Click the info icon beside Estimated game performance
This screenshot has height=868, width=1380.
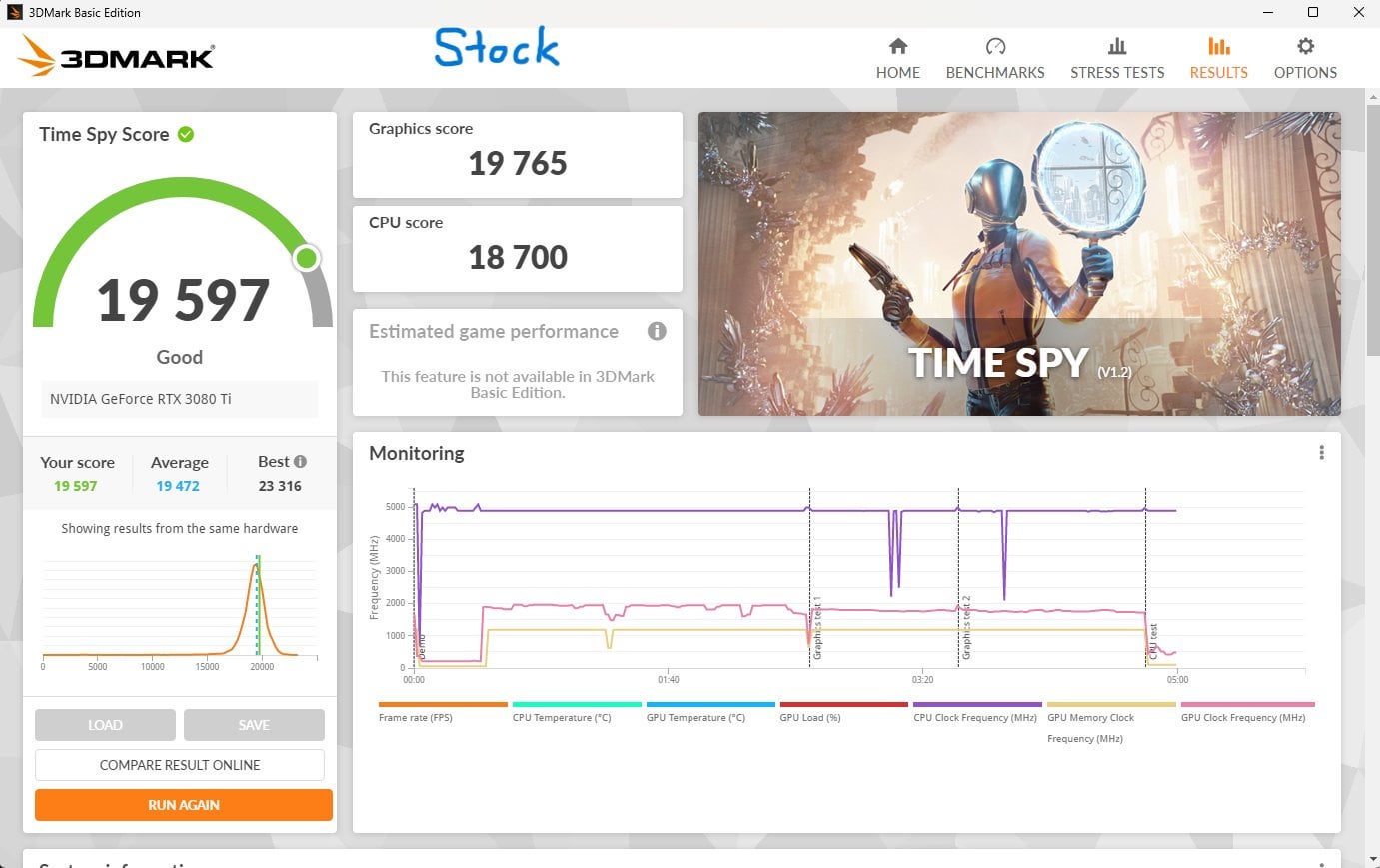tap(657, 331)
